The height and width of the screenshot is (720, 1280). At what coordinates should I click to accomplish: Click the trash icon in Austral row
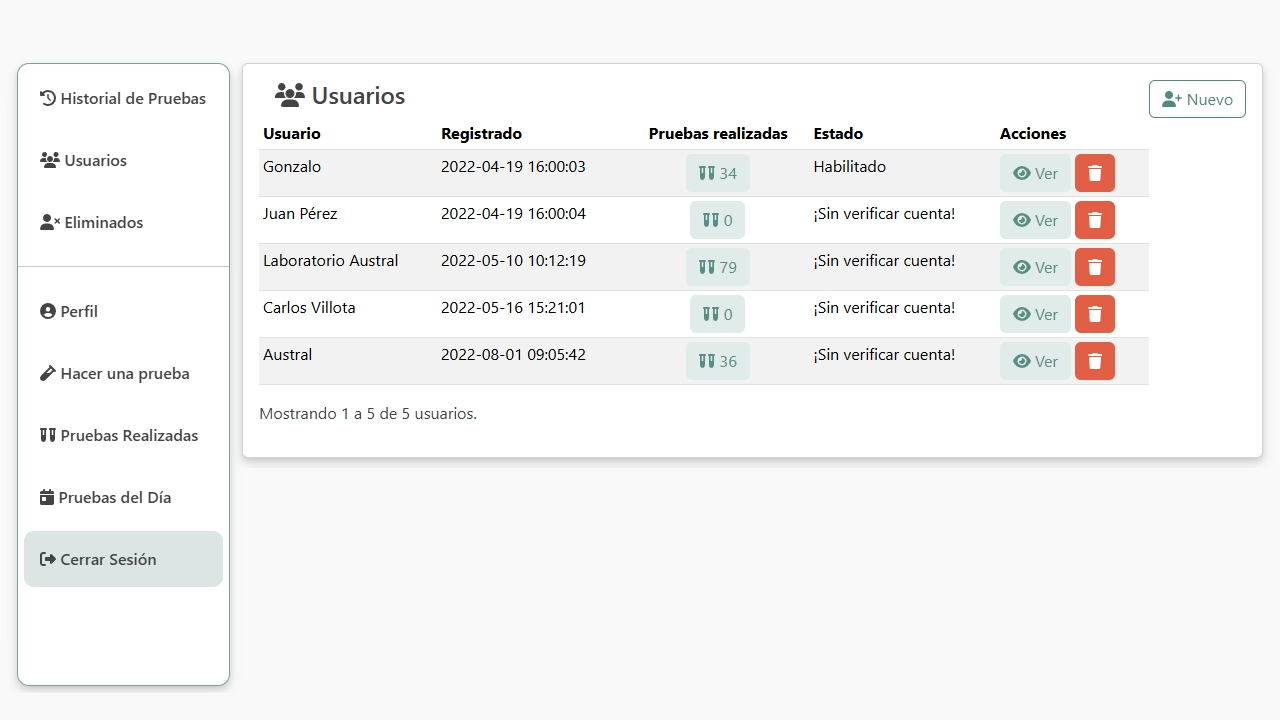[1094, 361]
